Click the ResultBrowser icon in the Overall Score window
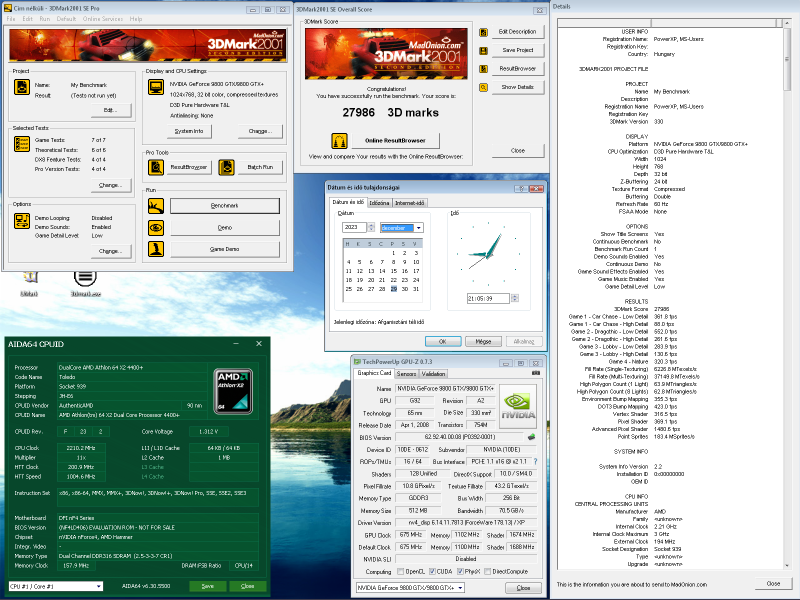 pyautogui.click(x=483, y=69)
